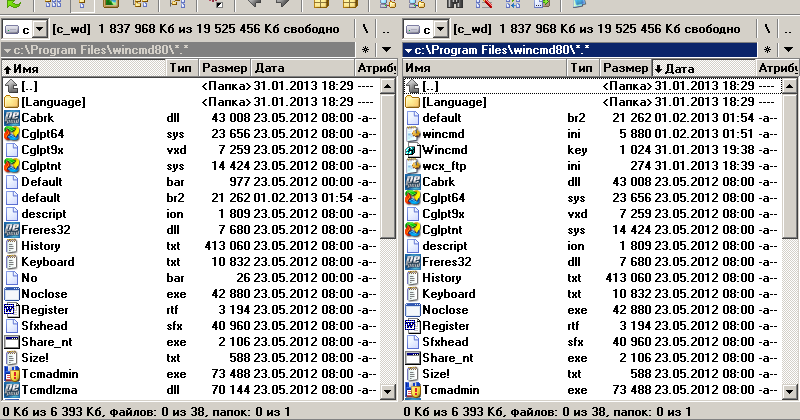Image resolution: width=800 pixels, height=420 pixels.
Task: Click the Keyboard txt icon in left panel
Action: pyautogui.click(x=12, y=262)
